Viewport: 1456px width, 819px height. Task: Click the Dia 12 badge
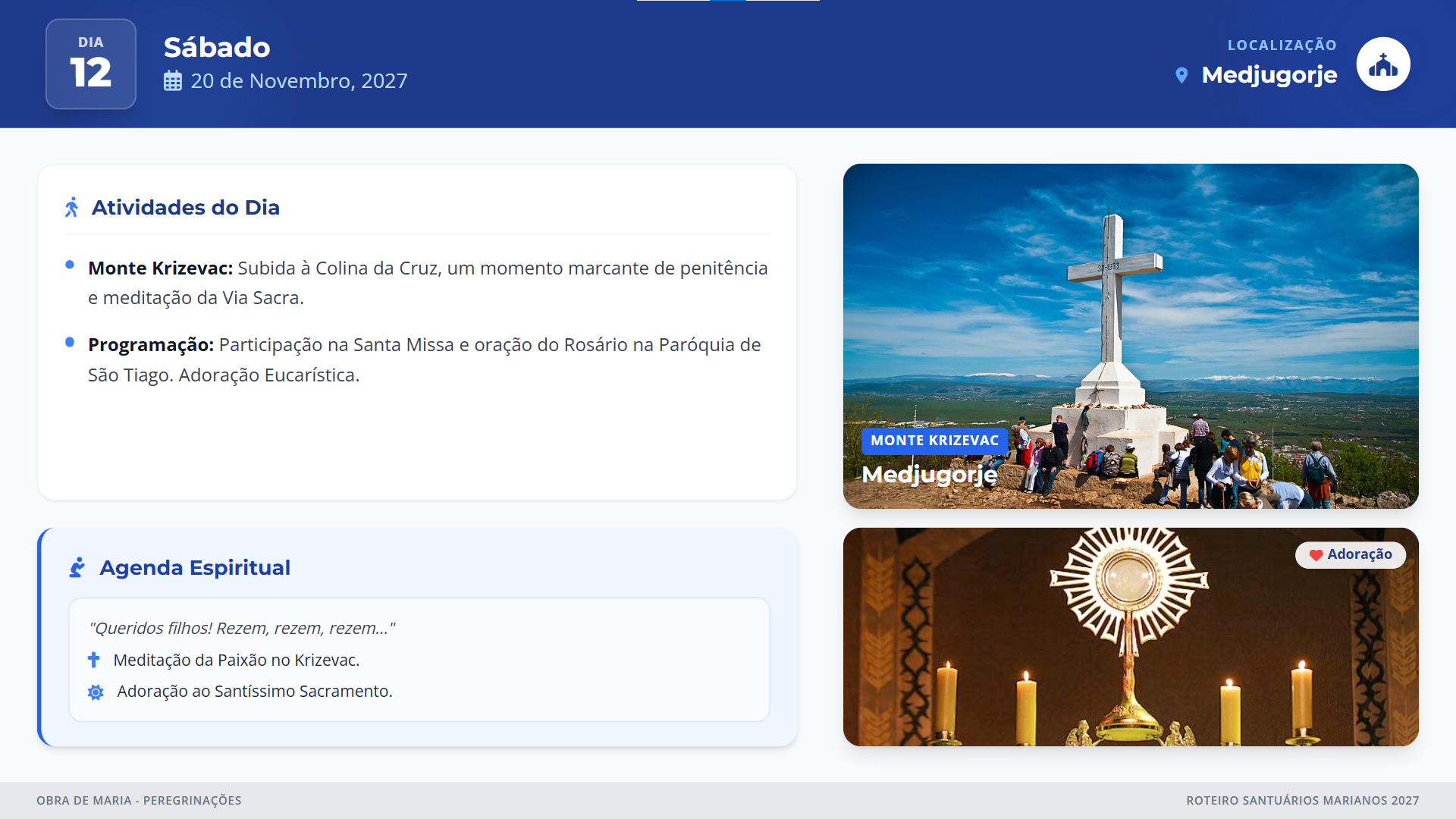(91, 64)
